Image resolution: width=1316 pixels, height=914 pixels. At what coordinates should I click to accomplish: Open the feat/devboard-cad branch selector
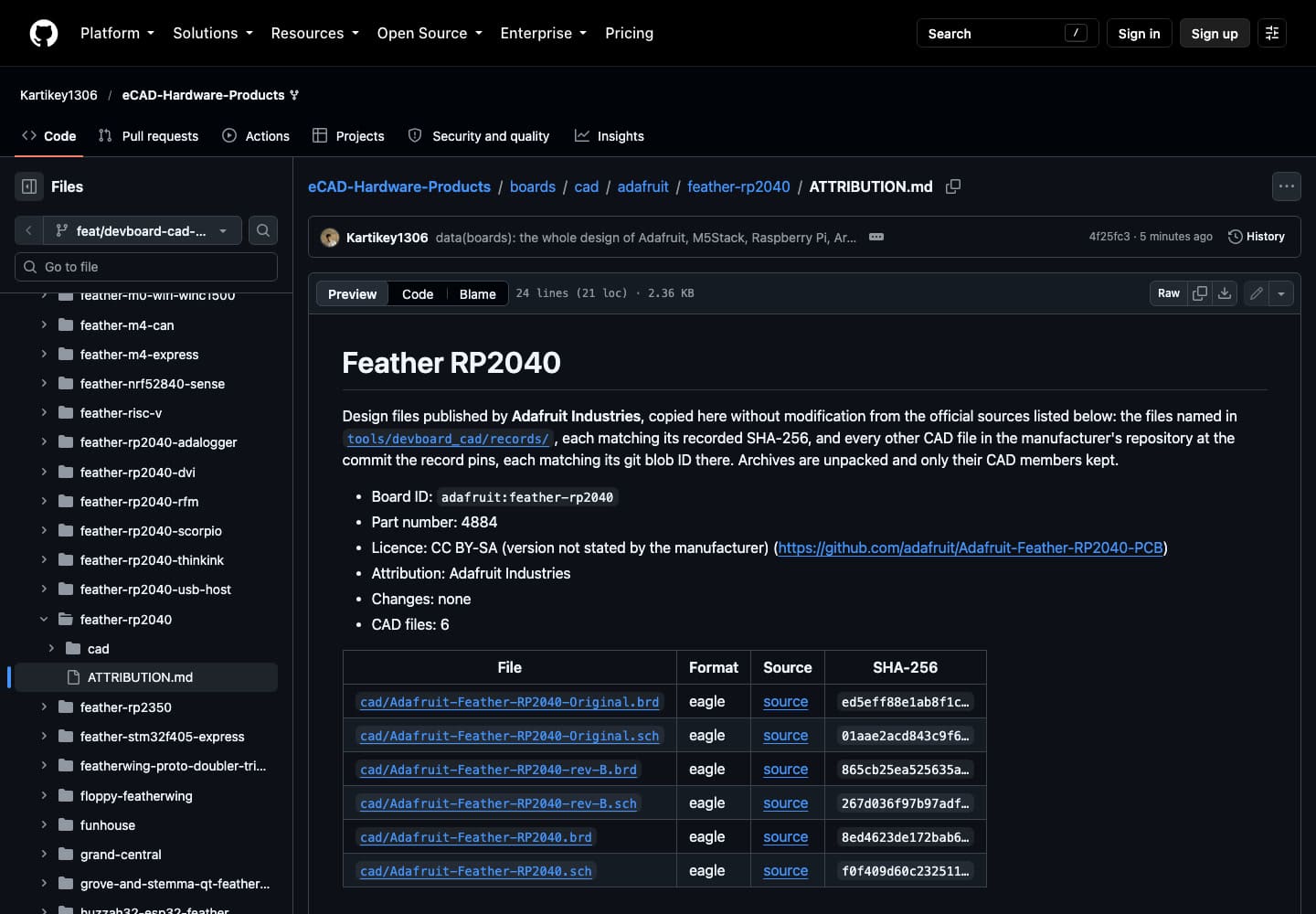[142, 230]
